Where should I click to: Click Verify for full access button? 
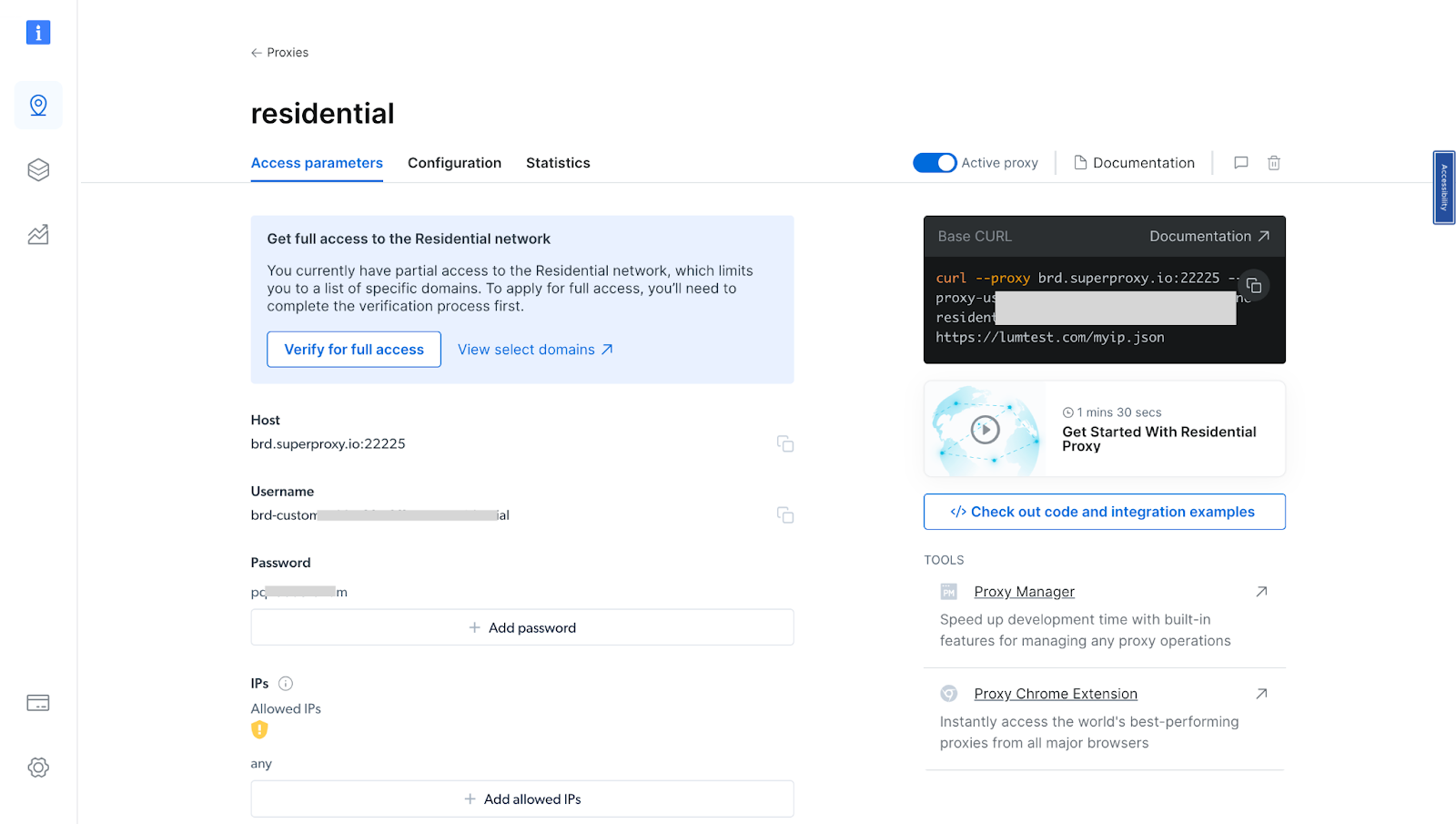354,350
